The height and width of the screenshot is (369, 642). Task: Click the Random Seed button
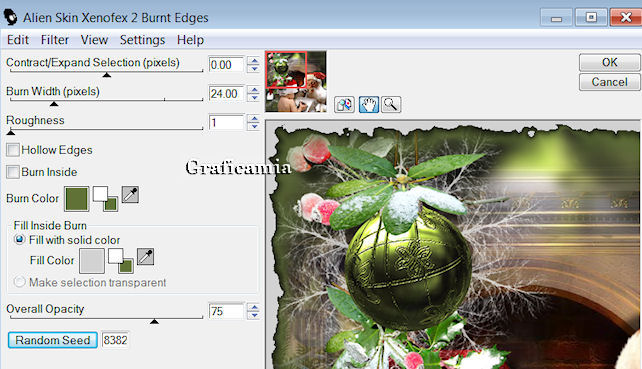click(x=53, y=340)
